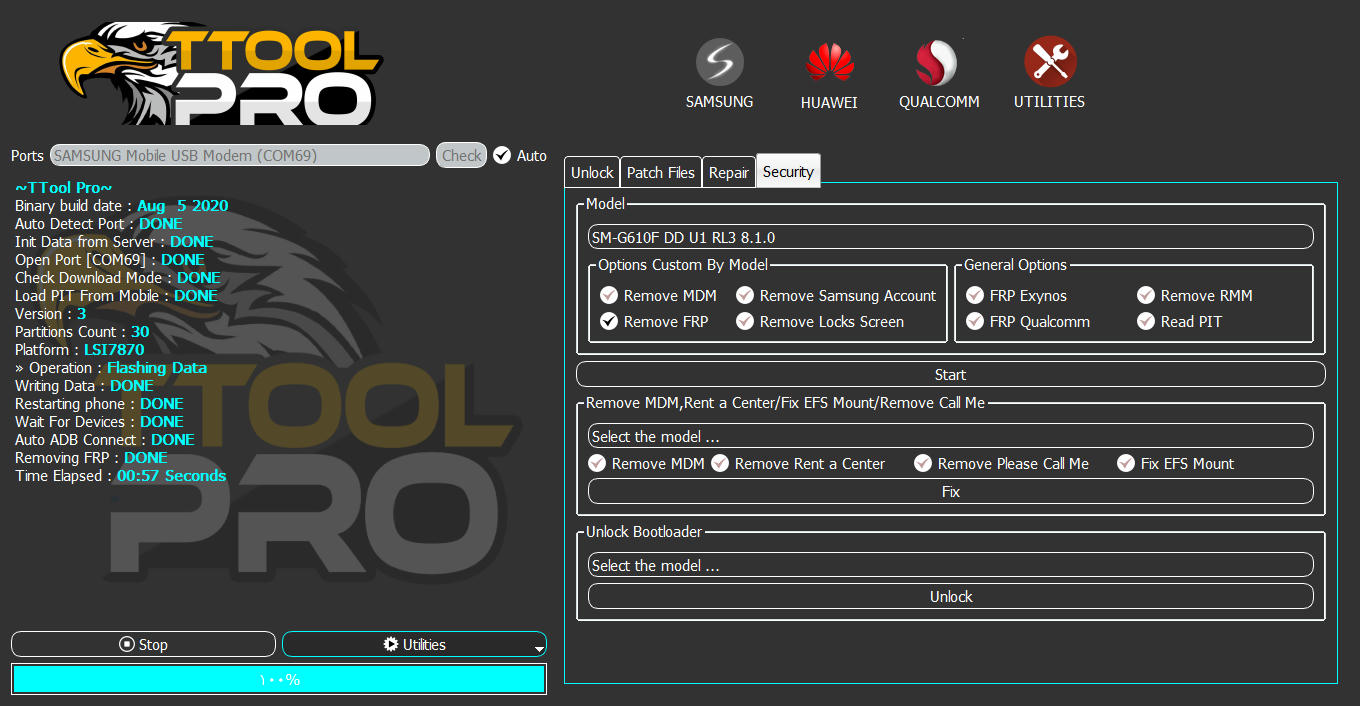Toggle the Fix EFS Mount checkbox
The width and height of the screenshot is (1360, 706).
(x=1125, y=463)
